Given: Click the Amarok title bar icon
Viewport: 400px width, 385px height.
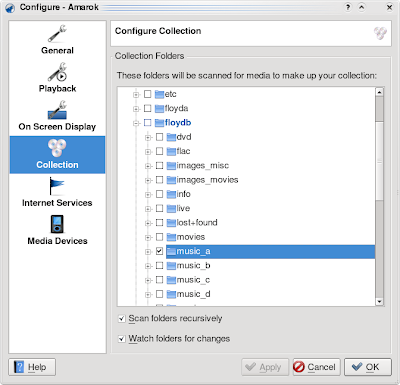Looking at the screenshot, I should click(10, 7).
